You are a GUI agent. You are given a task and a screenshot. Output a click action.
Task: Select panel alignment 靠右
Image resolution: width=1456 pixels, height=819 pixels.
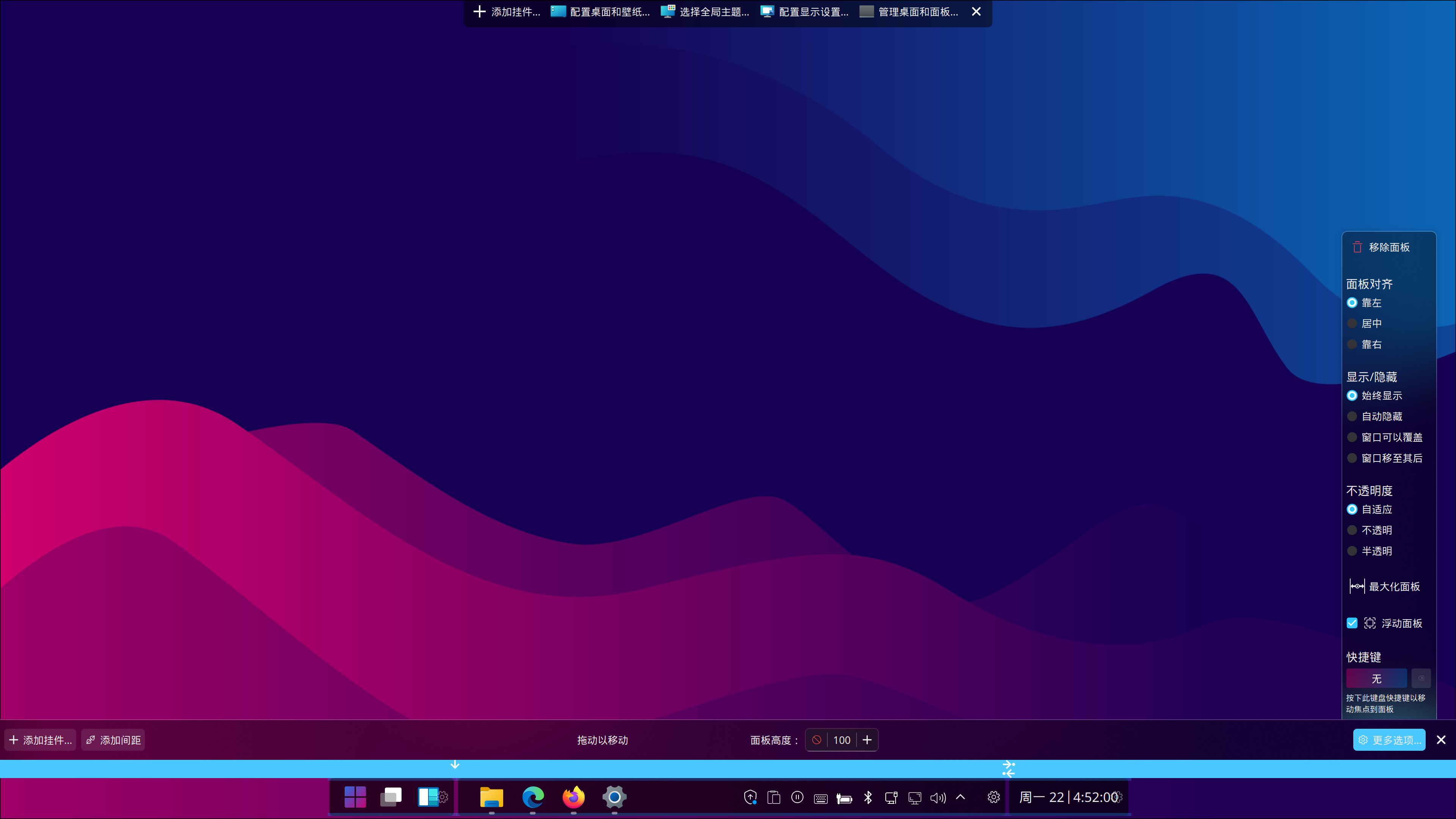(1364, 344)
